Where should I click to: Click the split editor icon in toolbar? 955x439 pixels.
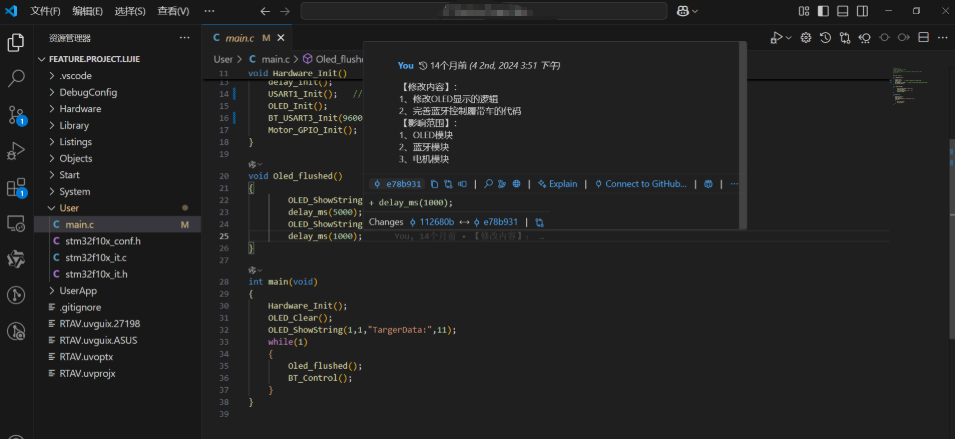click(x=923, y=38)
